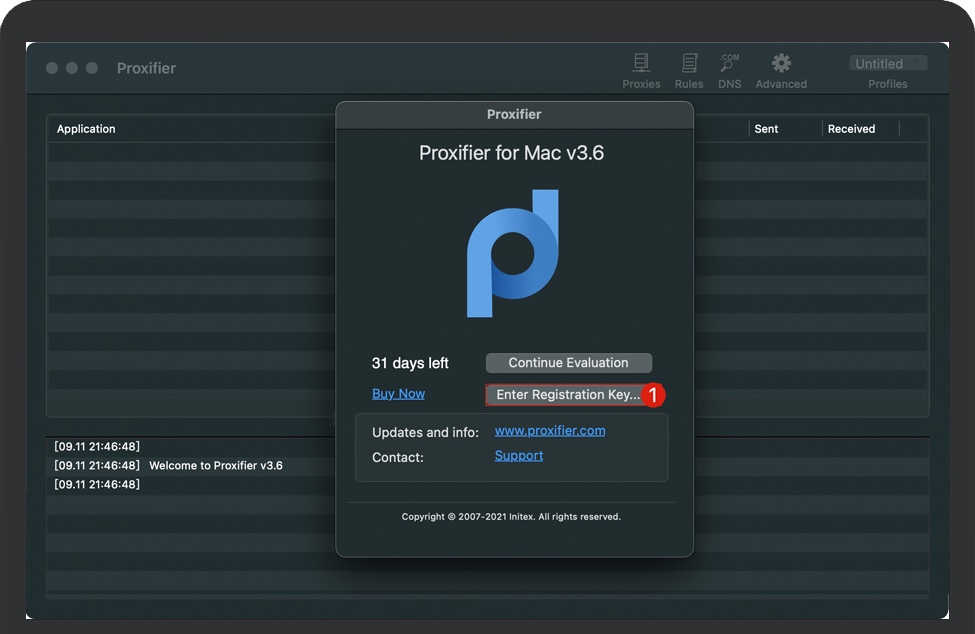Screen dimensions: 975x634
Task: Select the Welcome to Proxifier log entry
Action: 215,466
